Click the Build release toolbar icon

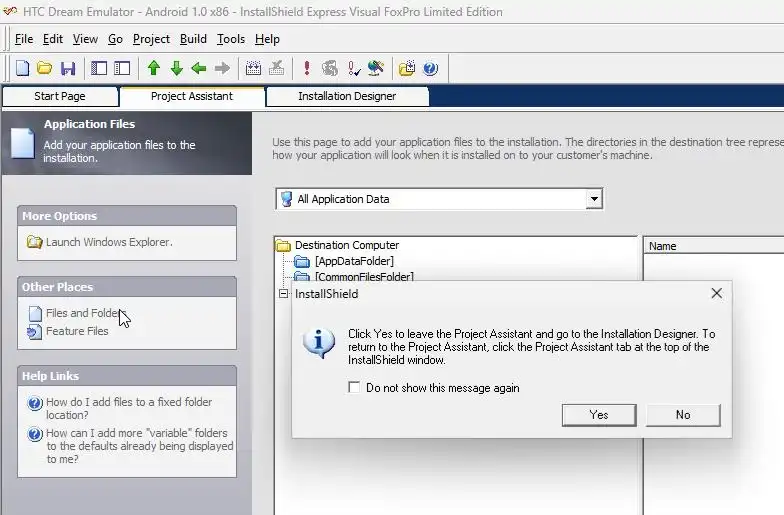pos(254,68)
